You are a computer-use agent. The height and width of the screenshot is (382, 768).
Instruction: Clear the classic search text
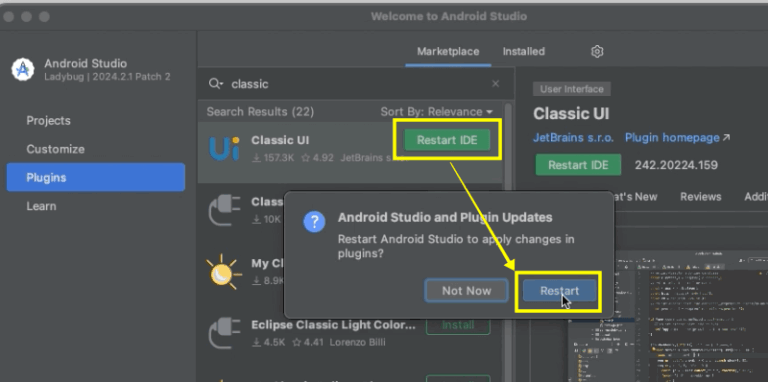(x=495, y=84)
